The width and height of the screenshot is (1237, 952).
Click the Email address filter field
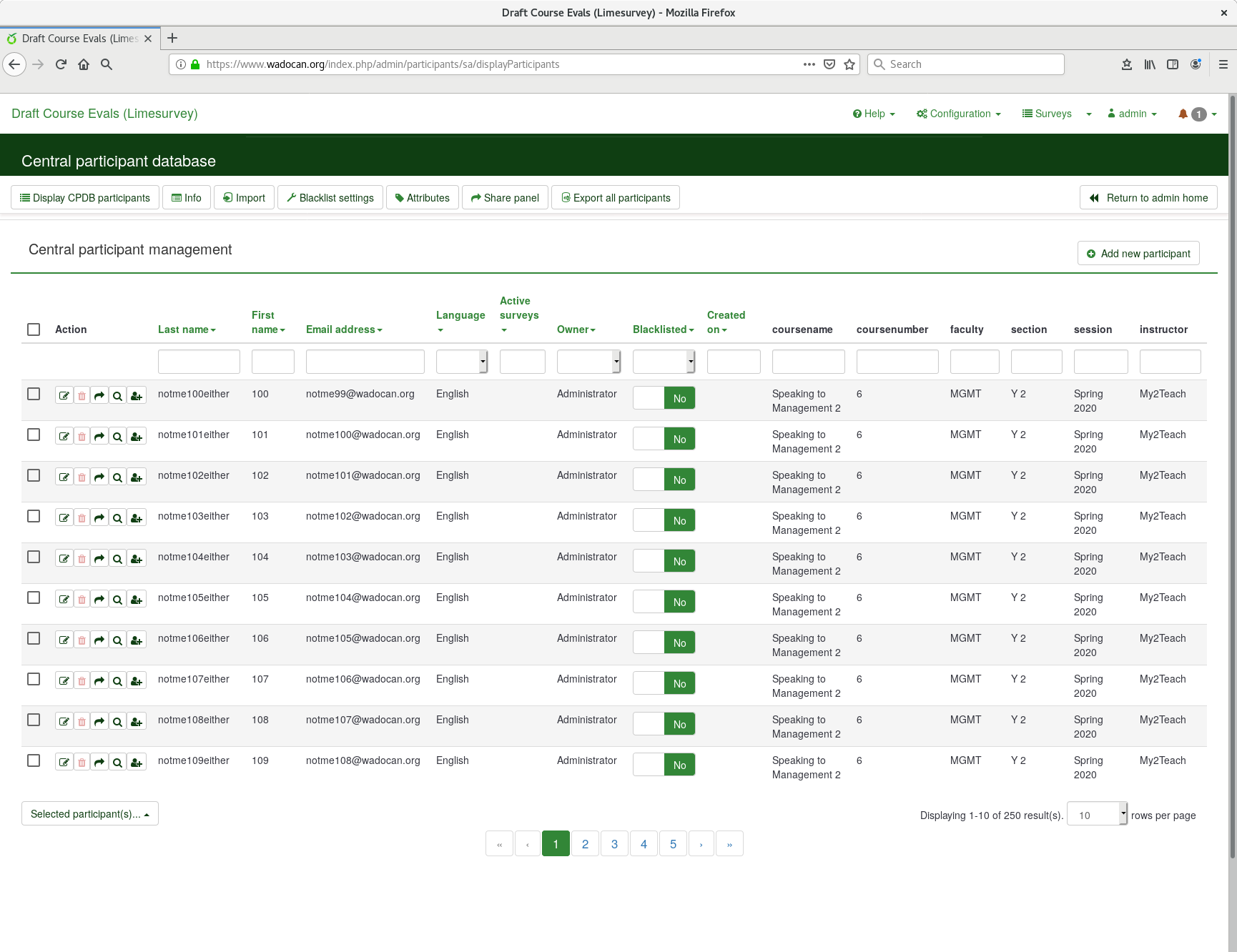tap(365, 362)
